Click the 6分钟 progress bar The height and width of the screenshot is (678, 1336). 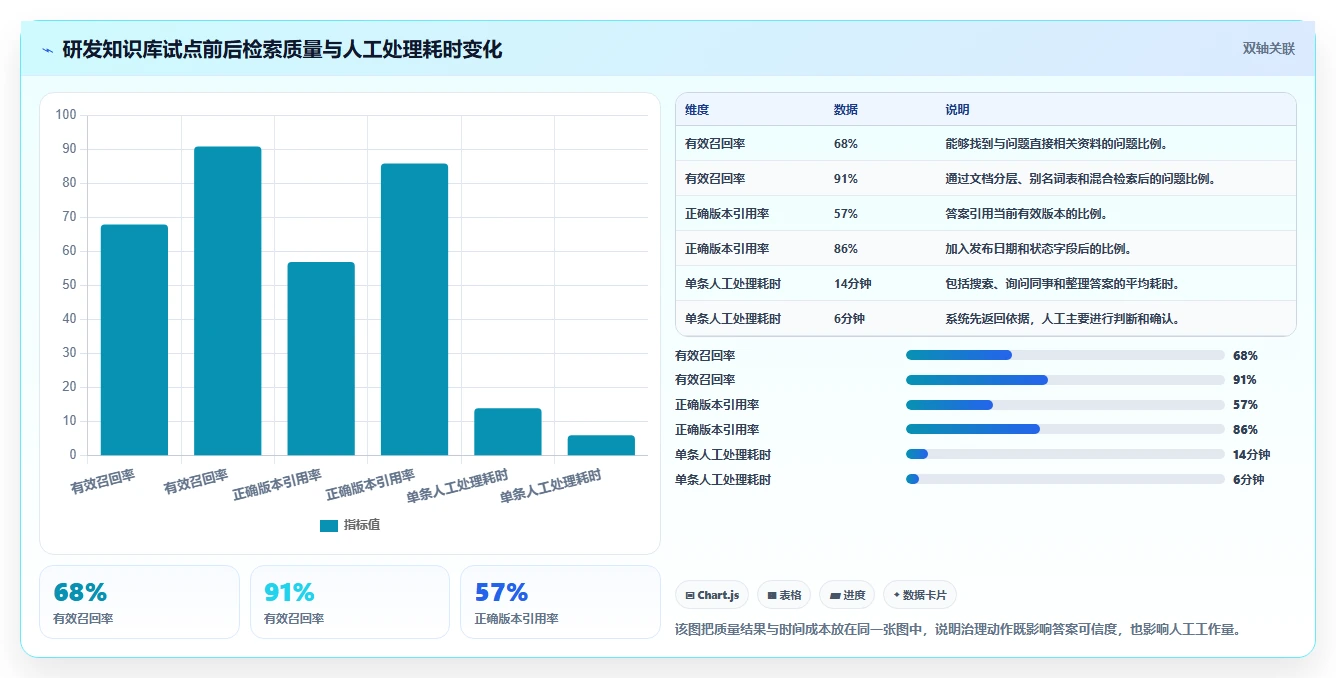[1065, 479]
